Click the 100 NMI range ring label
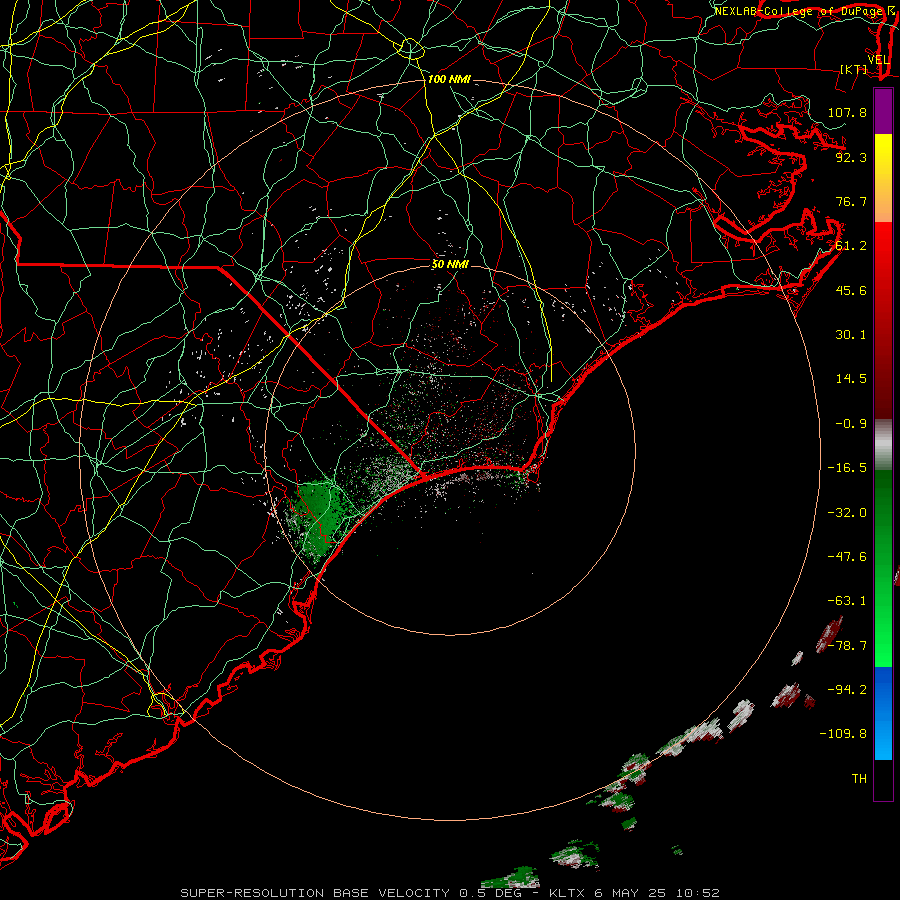900x900 pixels. pos(449,79)
